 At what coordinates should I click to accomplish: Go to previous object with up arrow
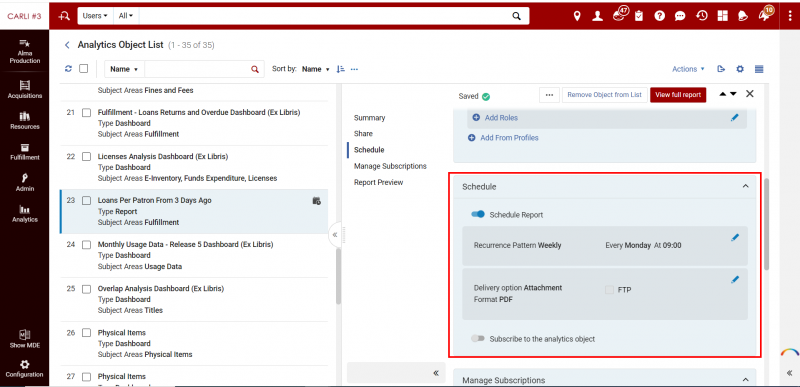tap(723, 94)
